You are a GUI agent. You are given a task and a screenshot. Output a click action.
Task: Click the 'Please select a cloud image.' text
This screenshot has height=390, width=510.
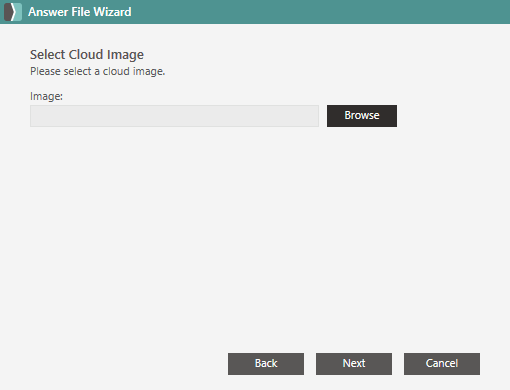coord(97,71)
